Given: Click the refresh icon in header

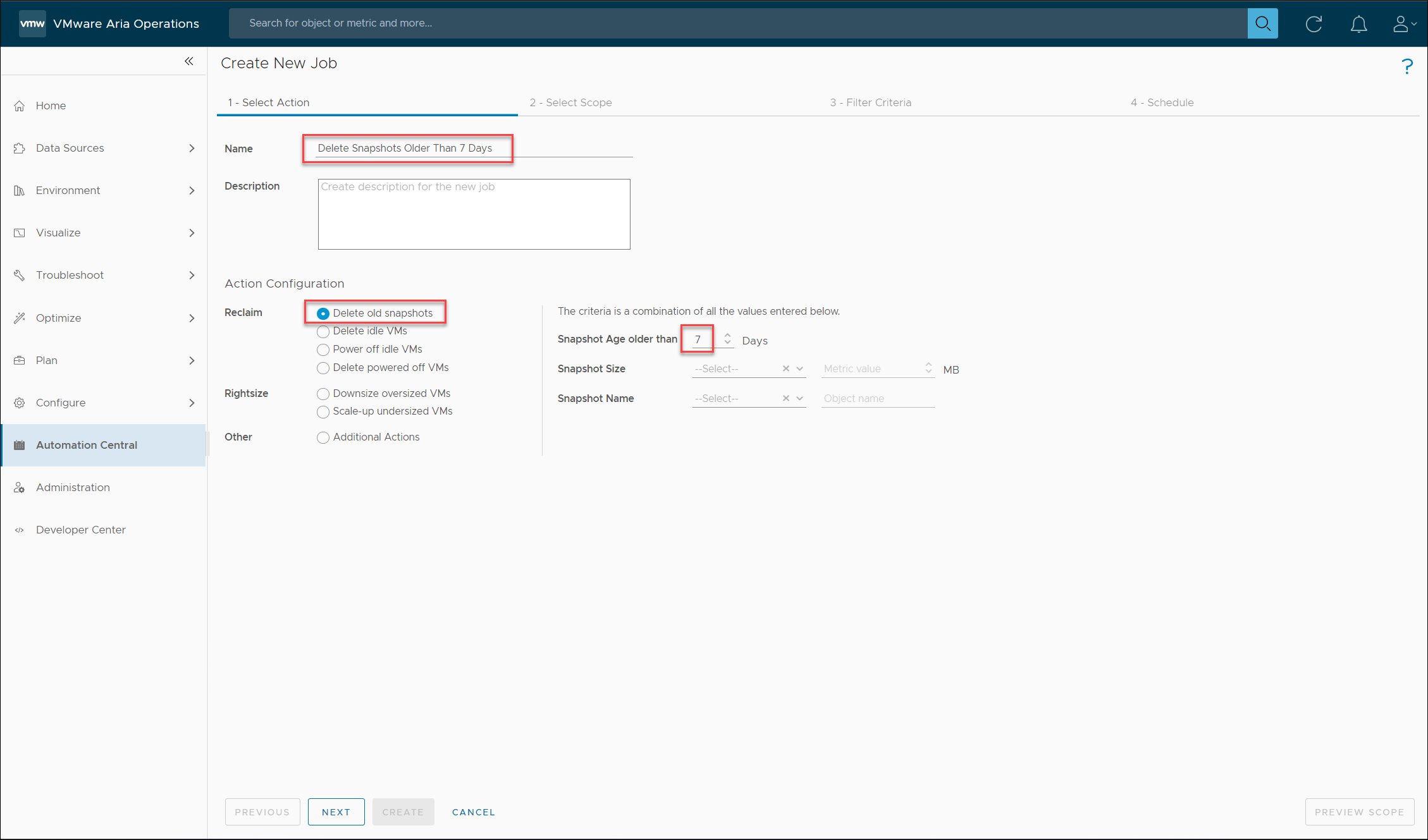Looking at the screenshot, I should [1314, 24].
